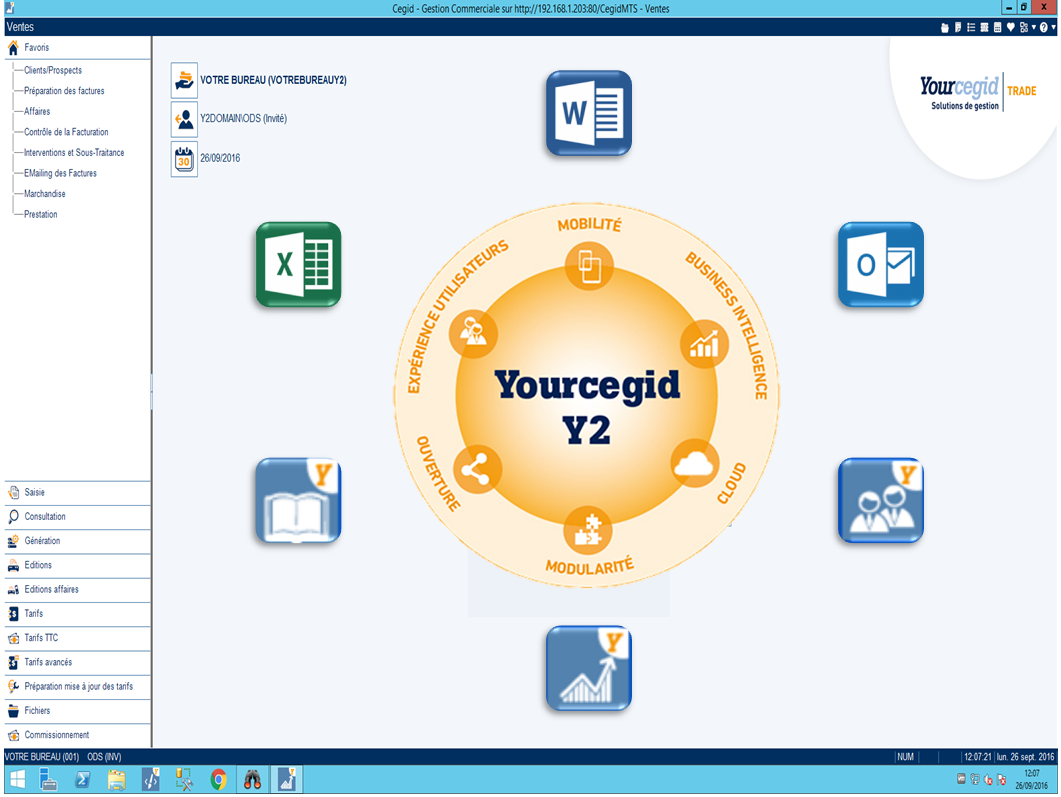Open the Editions menu
This screenshot has width=1061, height=797.
coord(77,566)
